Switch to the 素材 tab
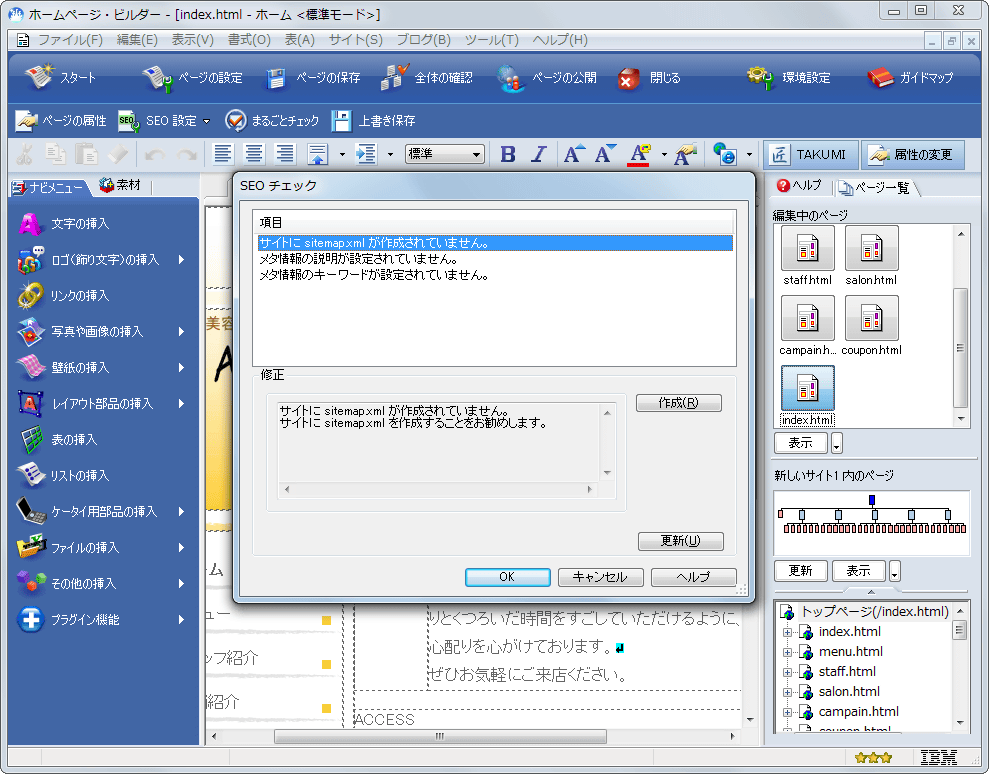The height and width of the screenshot is (774, 989). coord(120,185)
